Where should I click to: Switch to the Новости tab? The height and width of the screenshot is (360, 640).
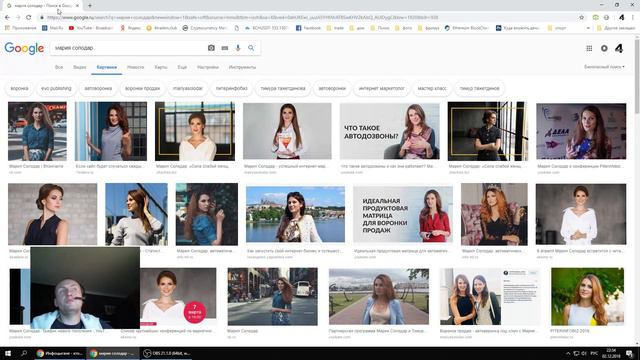[136, 67]
